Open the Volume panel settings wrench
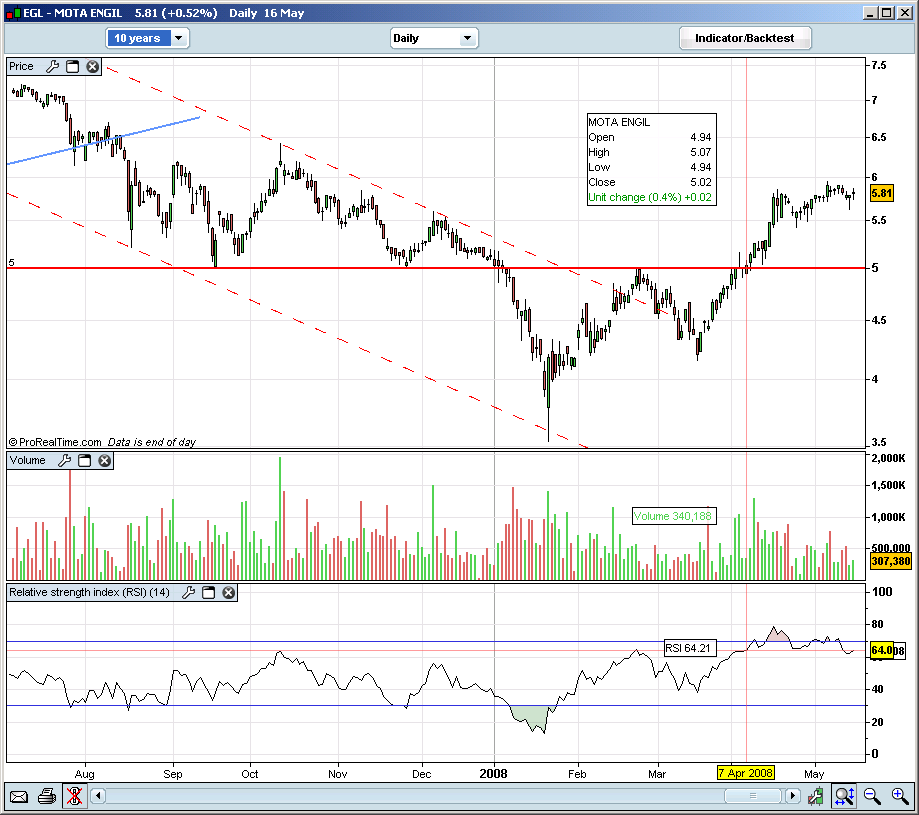Viewport: 919px width, 815px height. 64,461
